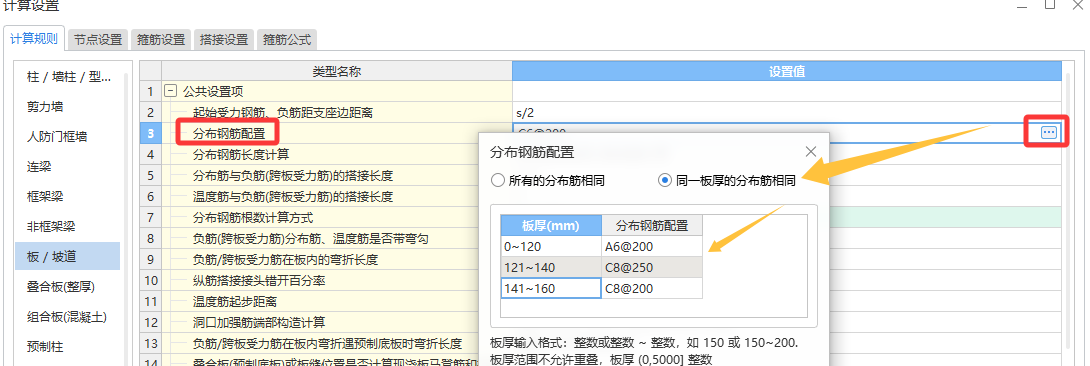Select 连梁 in the component list
1090x366 pixels.
click(x=68, y=167)
